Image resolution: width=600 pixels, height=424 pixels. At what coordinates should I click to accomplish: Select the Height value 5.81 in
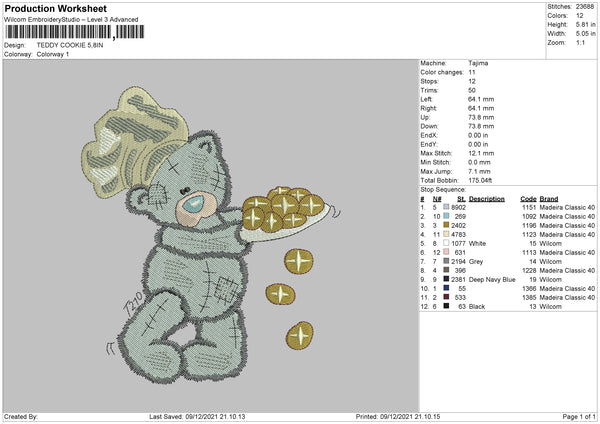tap(585, 24)
